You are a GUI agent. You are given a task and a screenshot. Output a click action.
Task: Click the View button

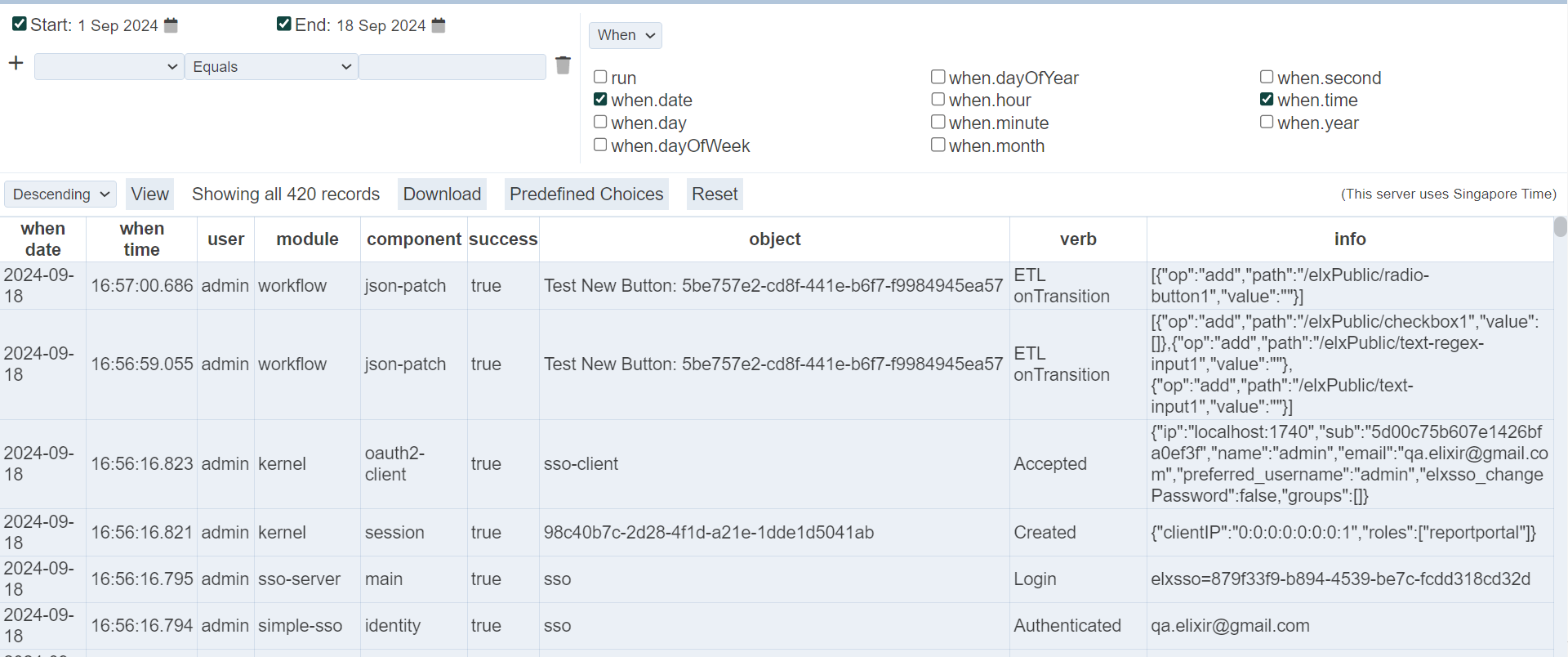tap(149, 194)
